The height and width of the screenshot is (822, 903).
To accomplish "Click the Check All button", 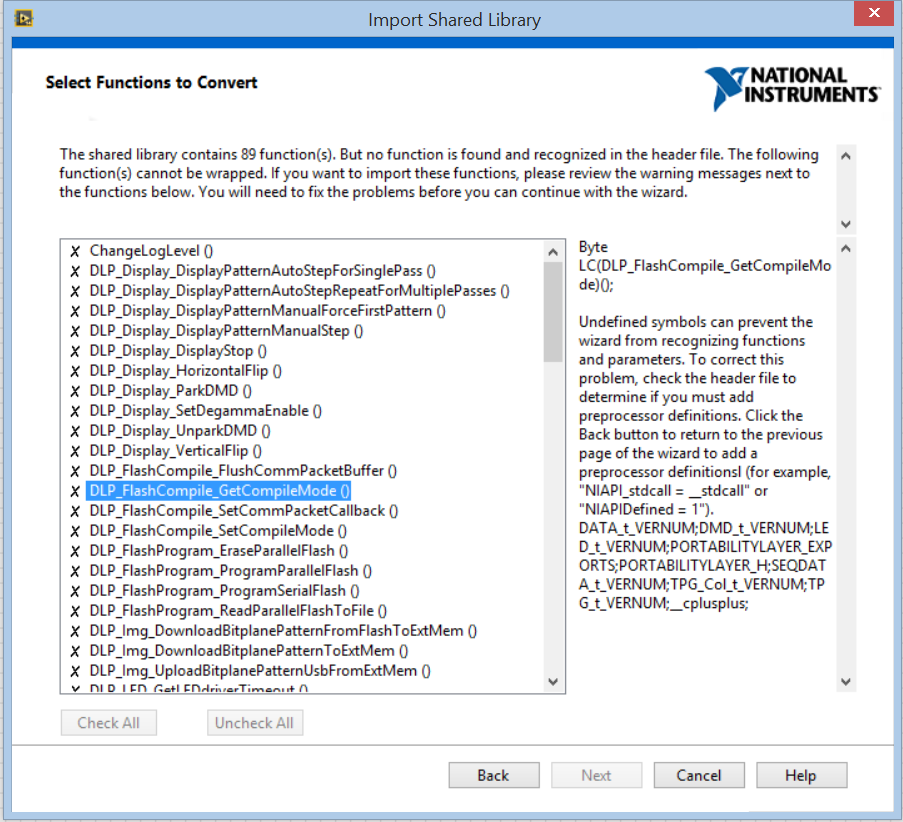I will 109,723.
